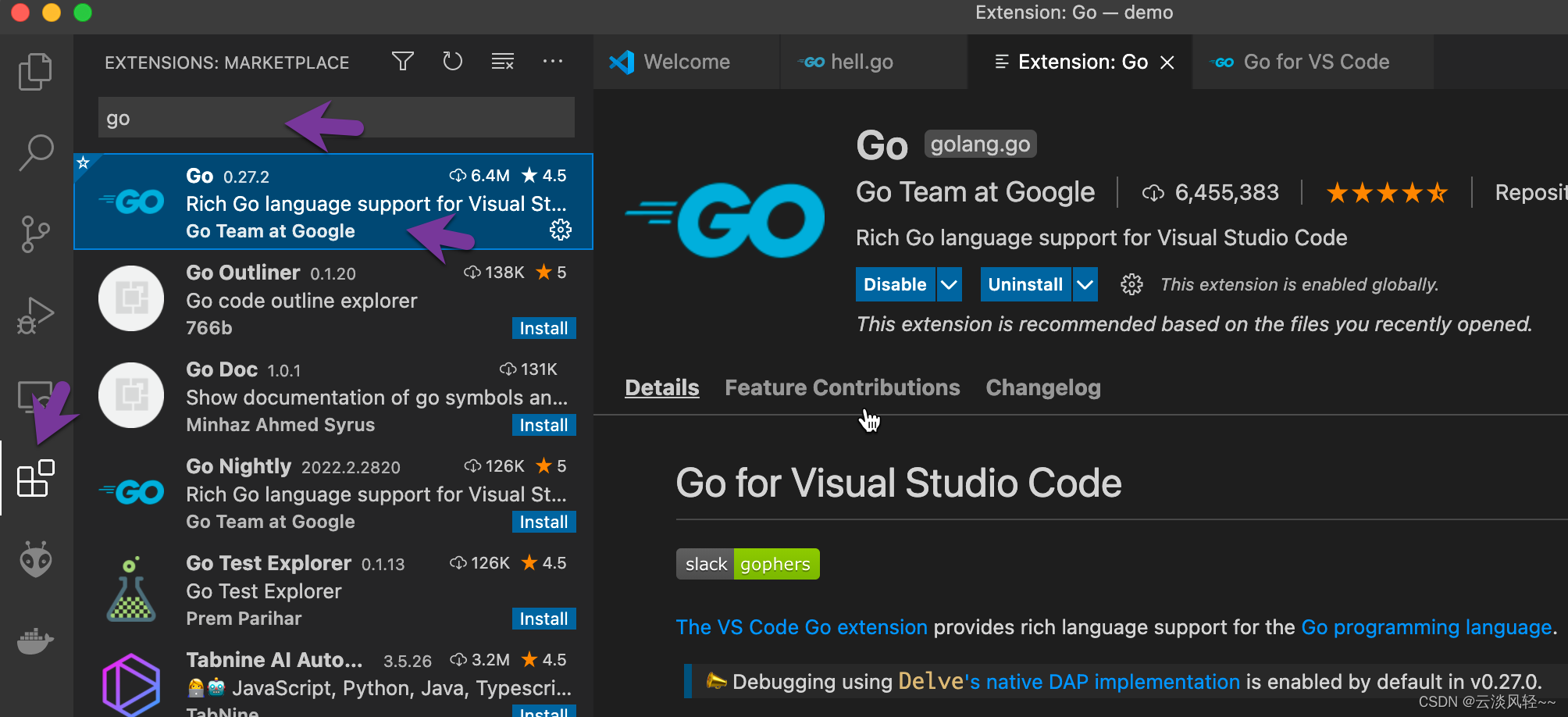Click the macOS green zoom button

click(x=82, y=12)
